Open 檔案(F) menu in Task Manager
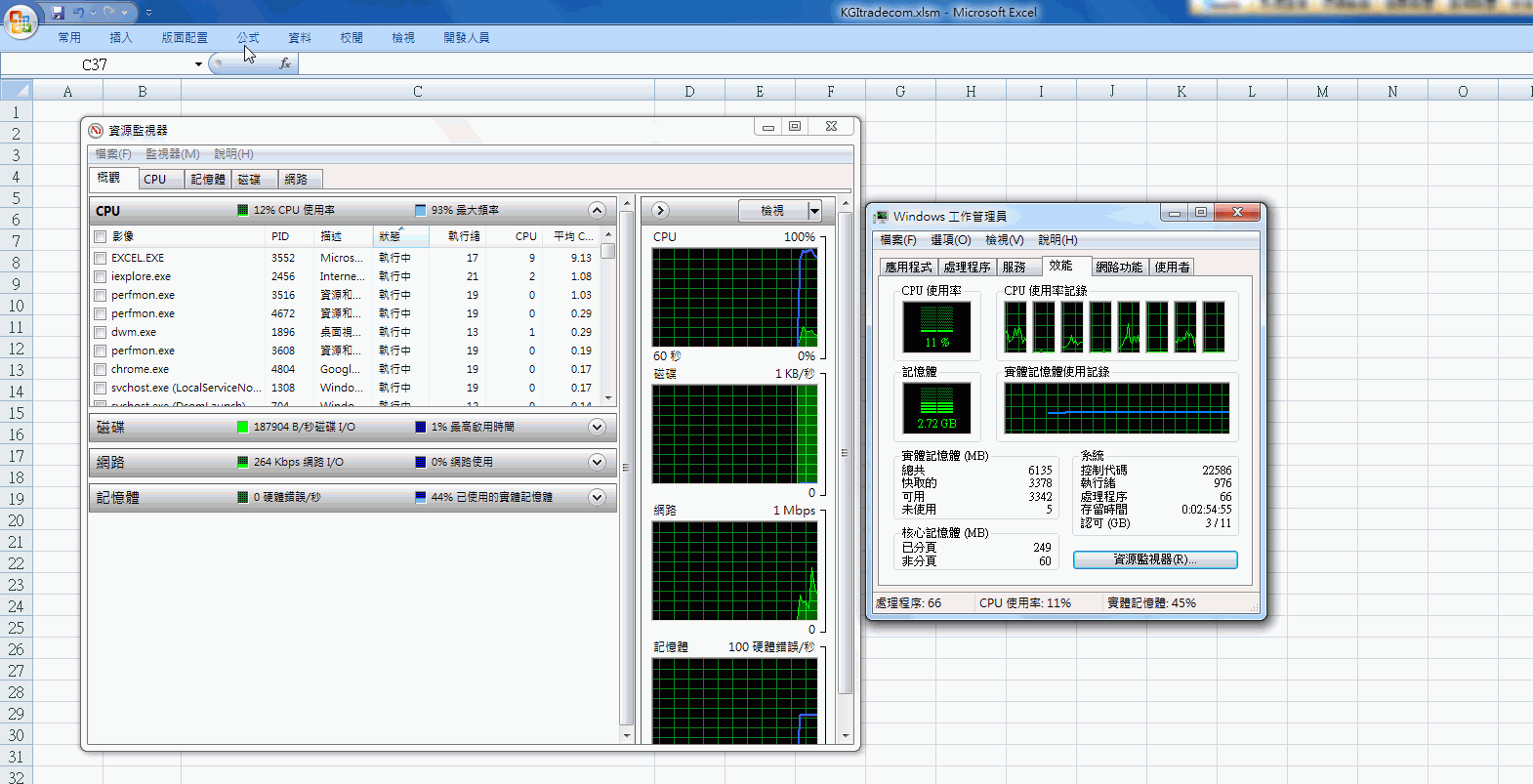 point(898,240)
